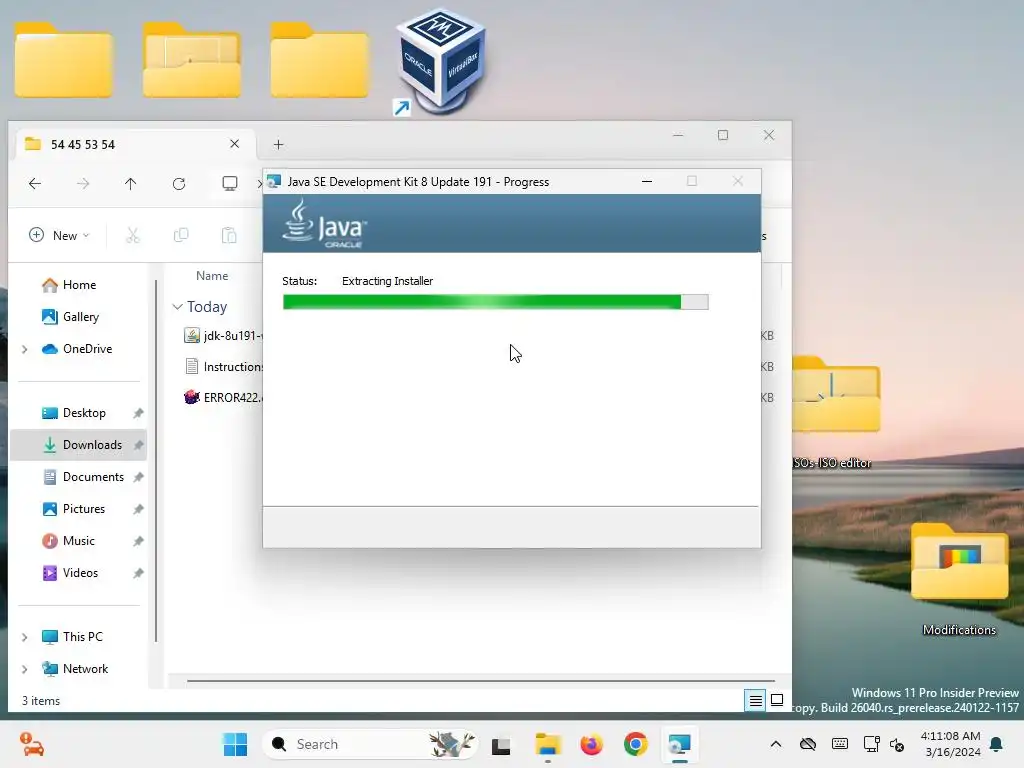This screenshot has height=768, width=1024.
Task: Click the Paste clipboard icon
Action: pyautogui.click(x=229, y=235)
